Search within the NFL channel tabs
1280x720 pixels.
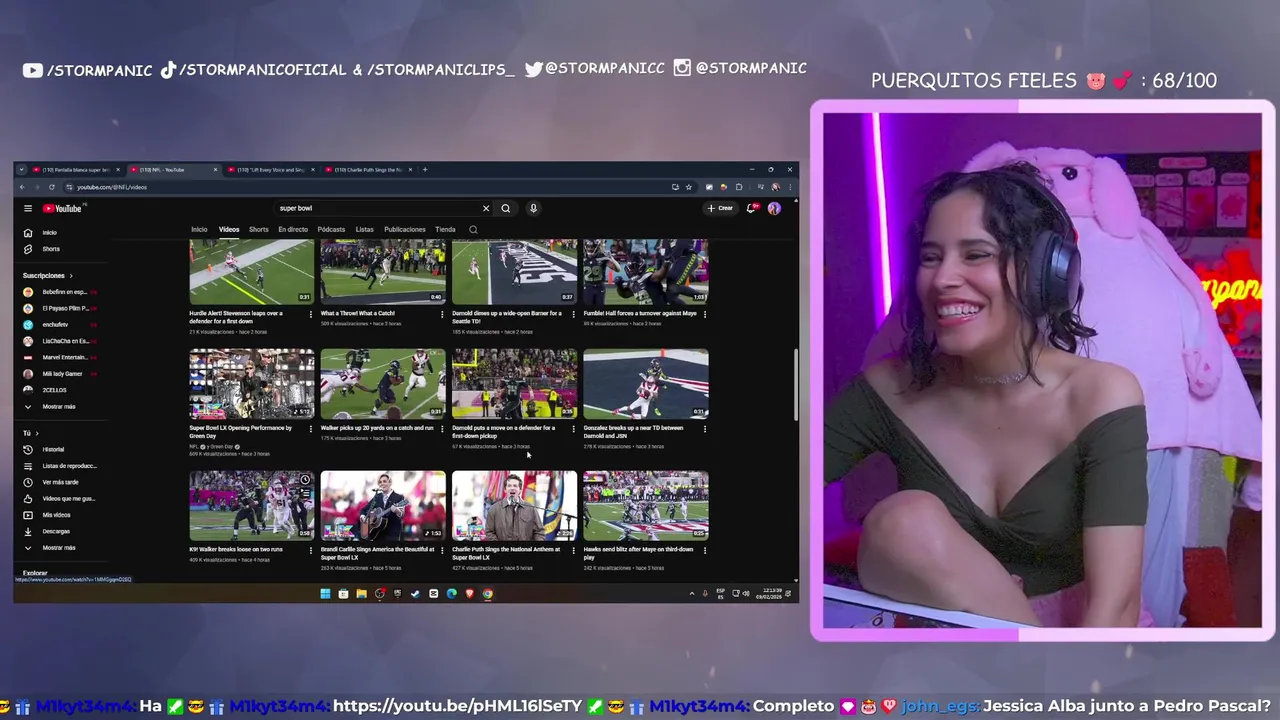(x=473, y=229)
